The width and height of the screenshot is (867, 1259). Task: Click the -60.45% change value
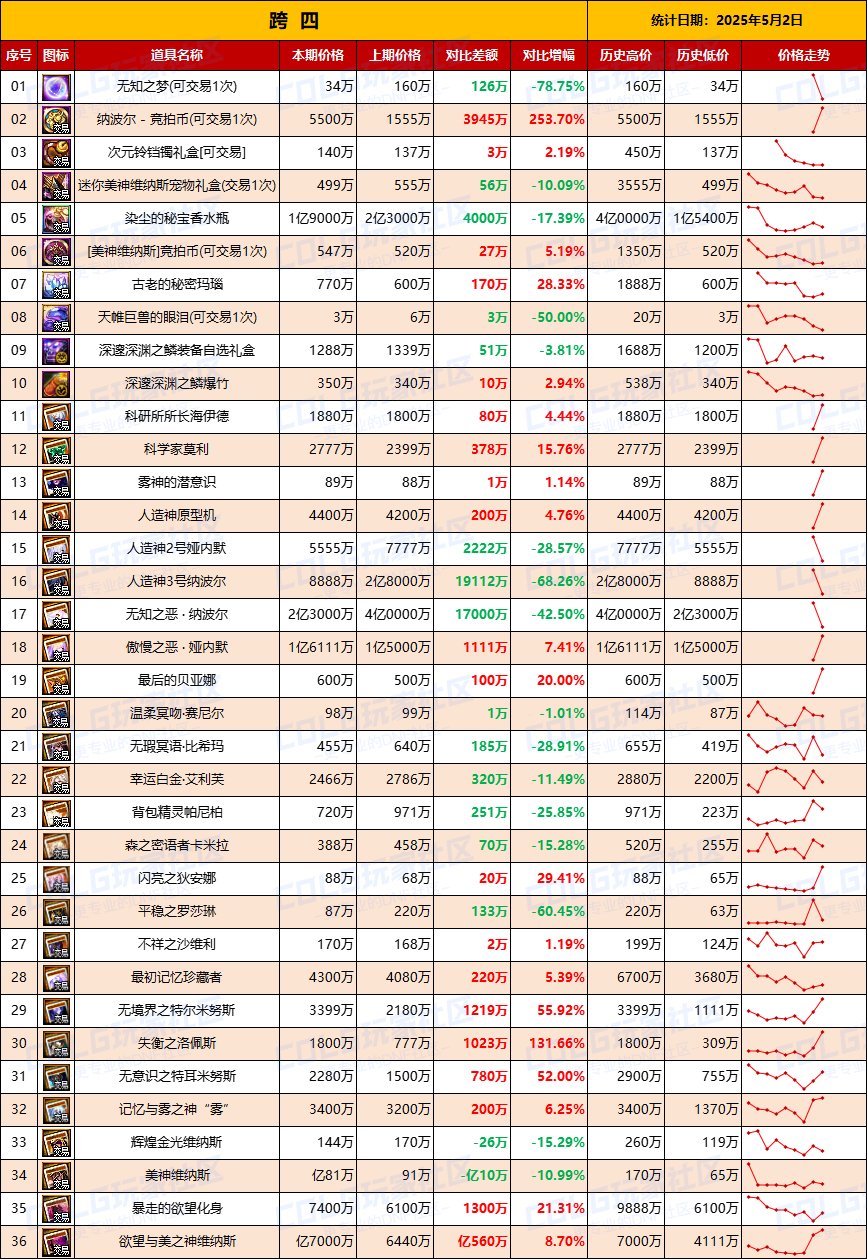point(556,911)
